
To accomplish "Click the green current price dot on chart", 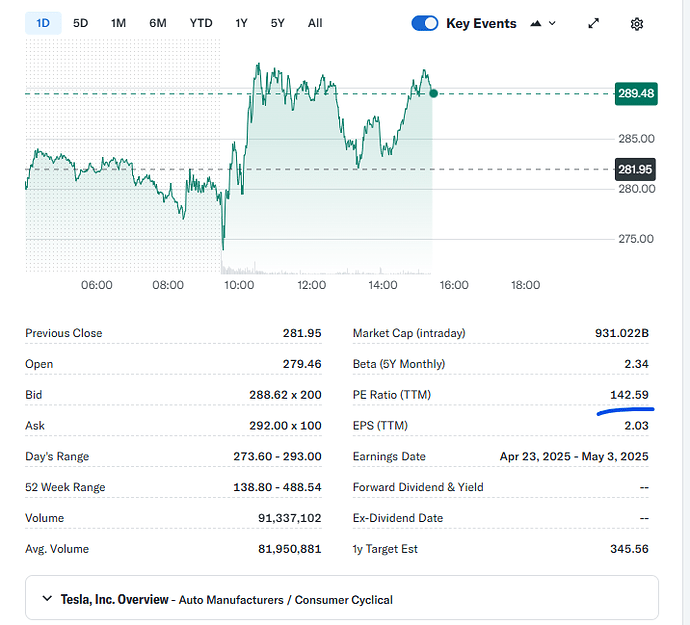I will (x=433, y=93).
